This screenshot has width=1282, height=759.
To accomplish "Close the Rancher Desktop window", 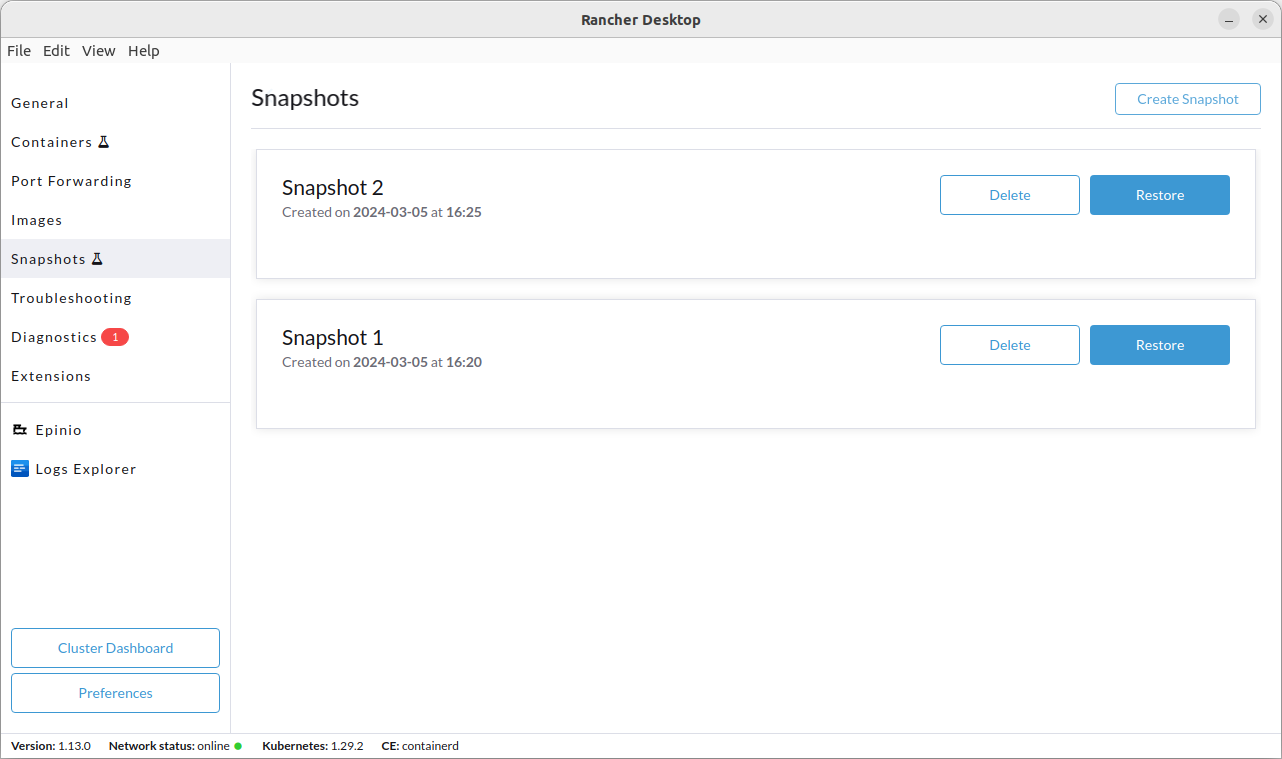I will tap(1263, 19).
